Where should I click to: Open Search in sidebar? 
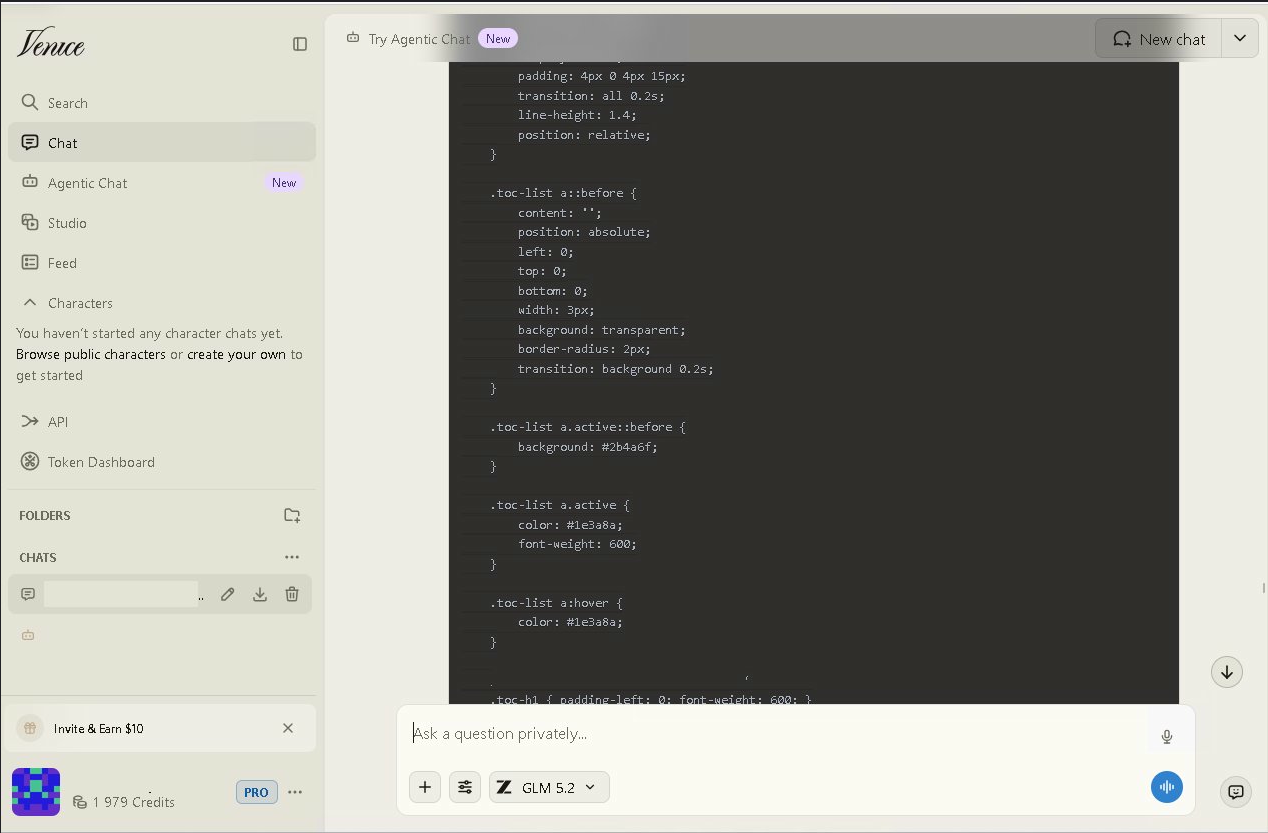tap(162, 103)
